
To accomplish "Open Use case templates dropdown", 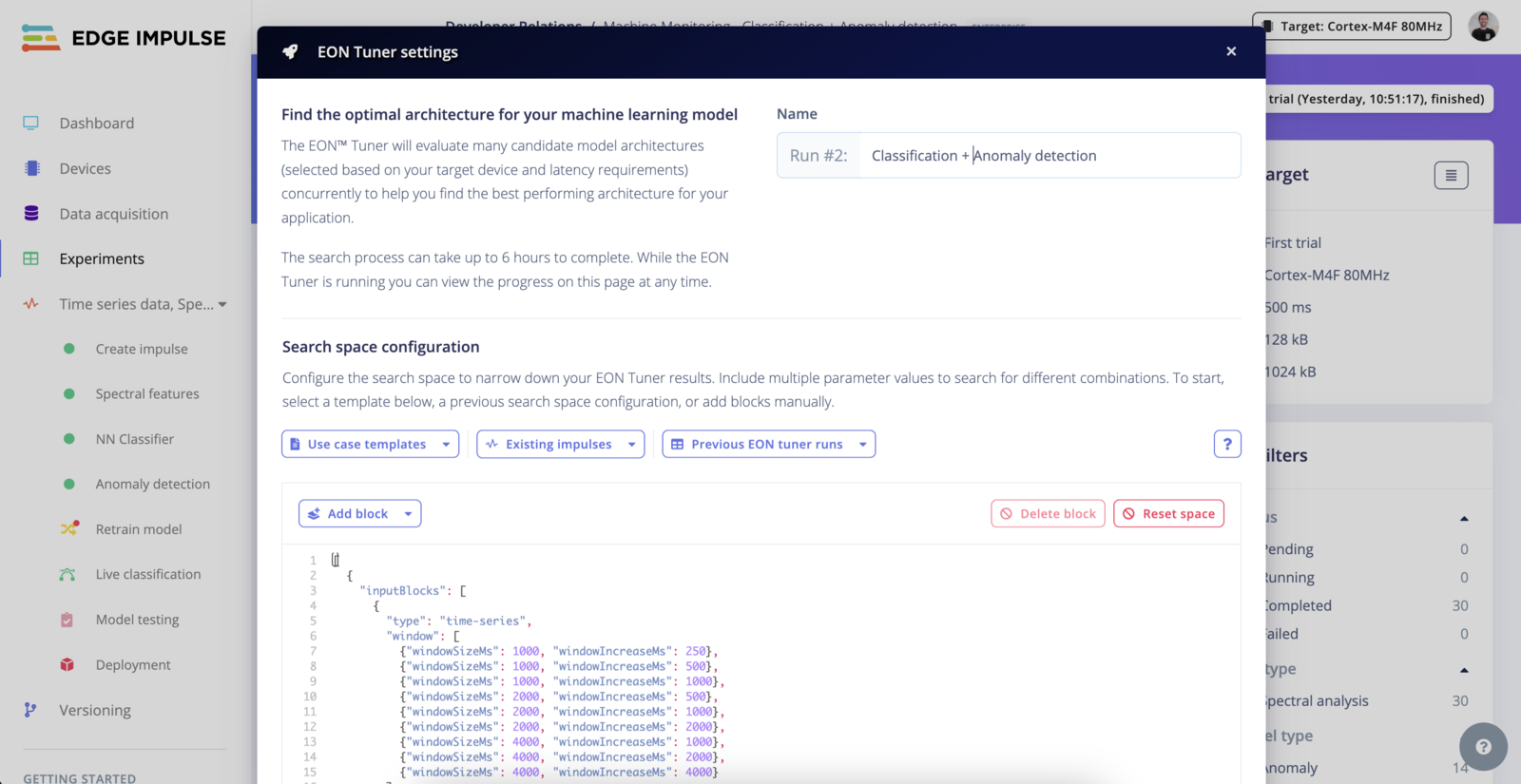I will [x=370, y=444].
